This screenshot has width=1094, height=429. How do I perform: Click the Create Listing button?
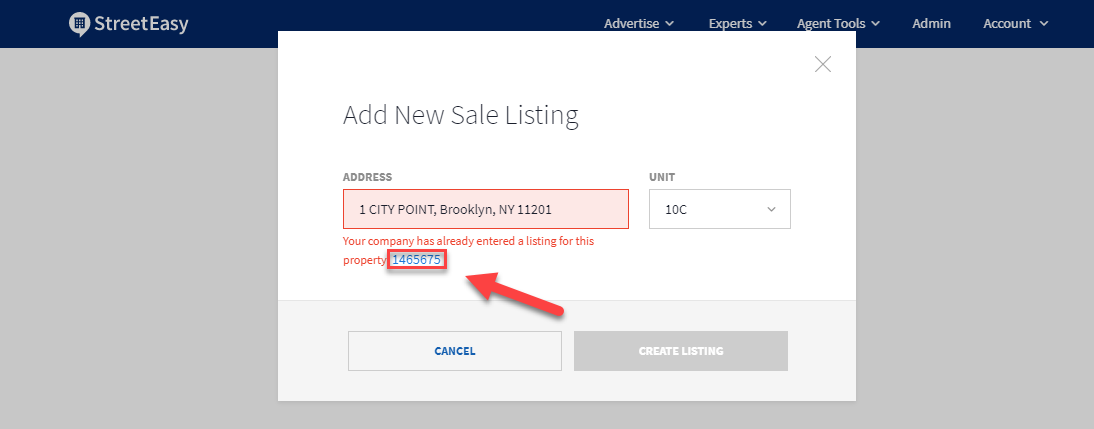(680, 351)
